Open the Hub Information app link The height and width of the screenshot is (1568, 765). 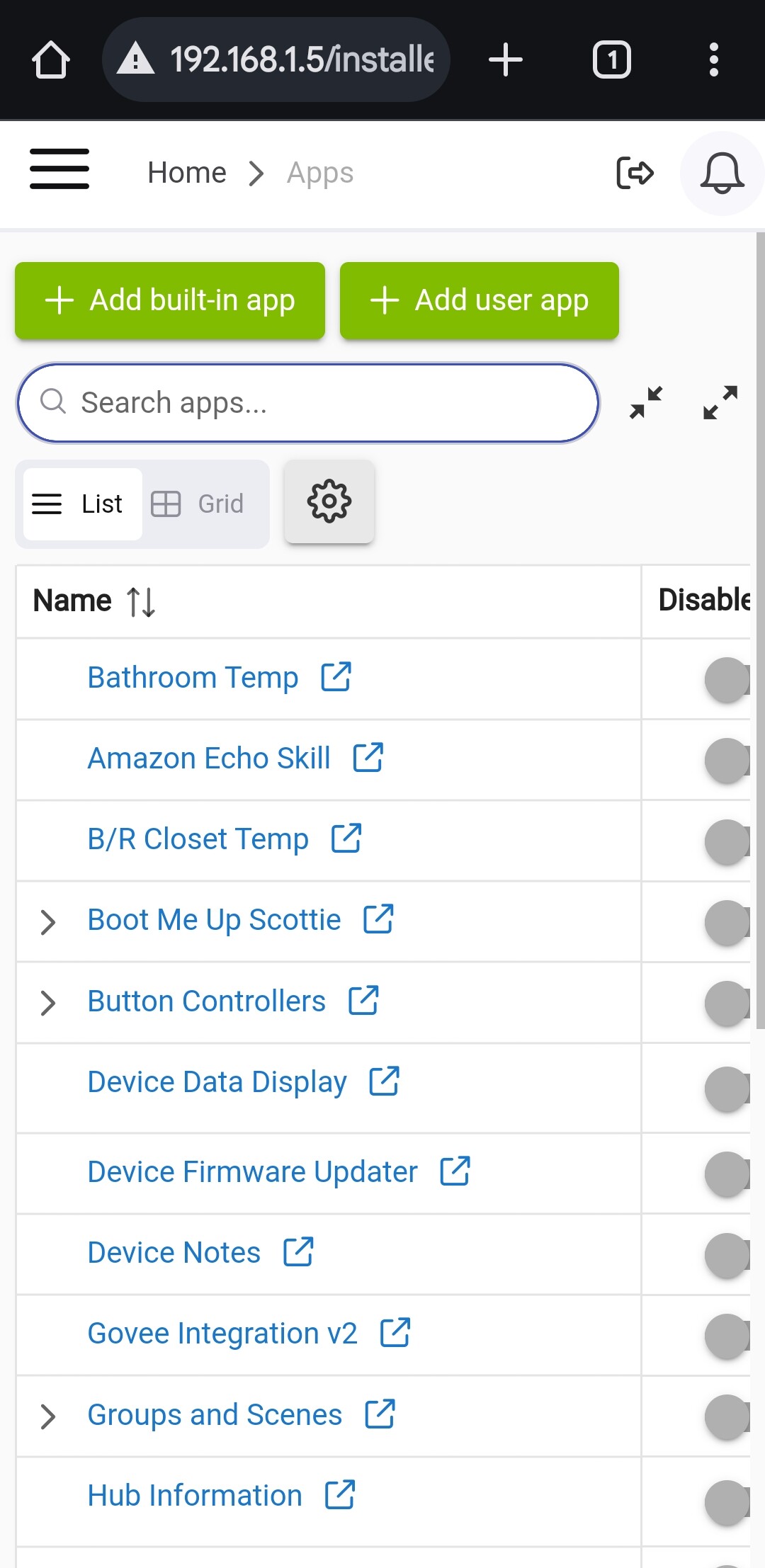(x=195, y=1495)
